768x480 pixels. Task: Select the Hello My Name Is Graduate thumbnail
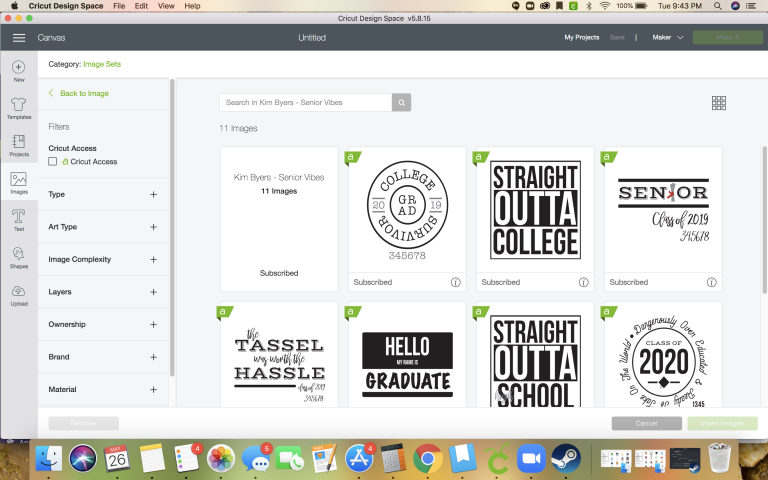407,355
